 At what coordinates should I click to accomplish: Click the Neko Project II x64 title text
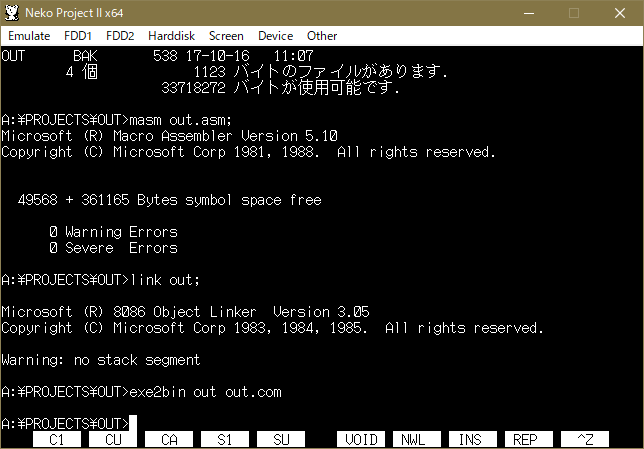[74, 13]
